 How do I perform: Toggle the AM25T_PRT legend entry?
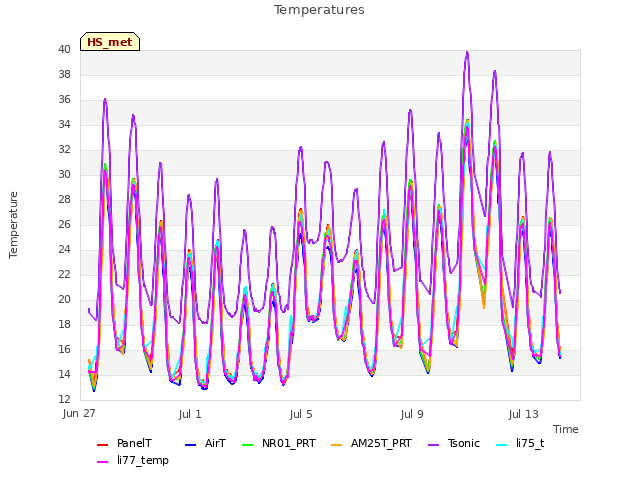[x=371, y=444]
